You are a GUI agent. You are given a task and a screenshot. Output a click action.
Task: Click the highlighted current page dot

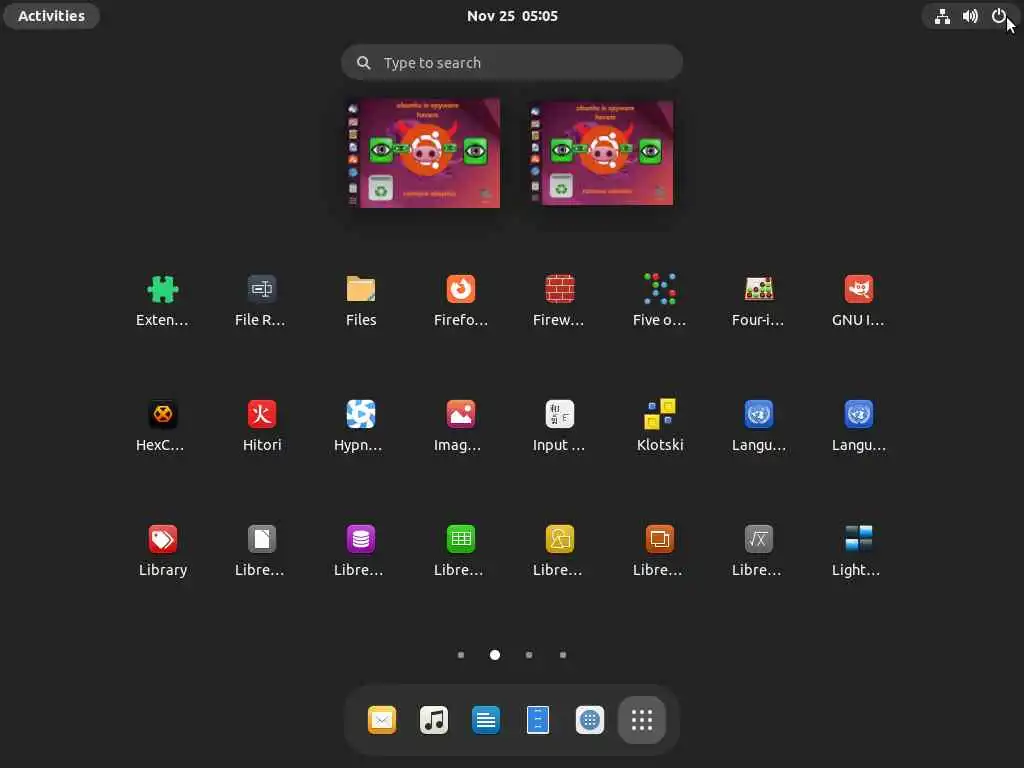click(495, 654)
